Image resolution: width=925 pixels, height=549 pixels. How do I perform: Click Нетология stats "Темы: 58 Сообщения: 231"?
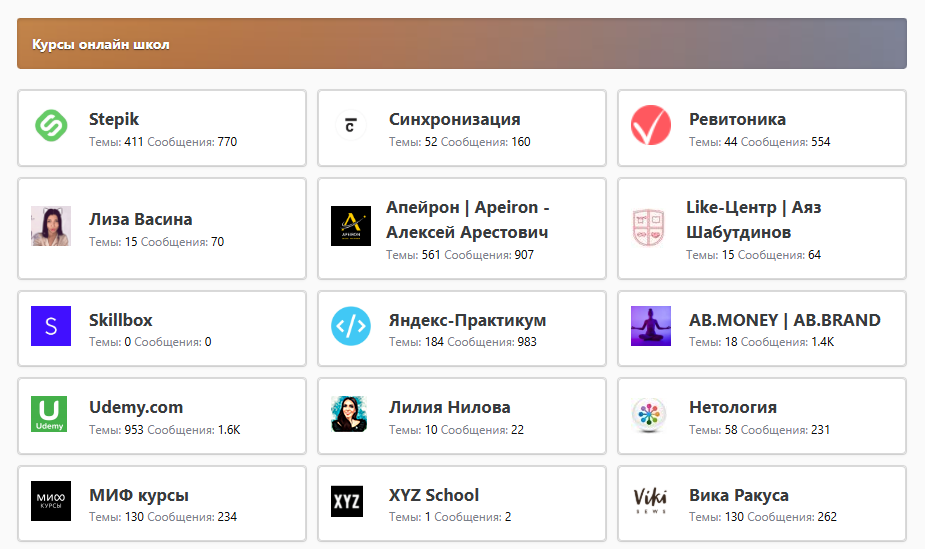pos(759,430)
